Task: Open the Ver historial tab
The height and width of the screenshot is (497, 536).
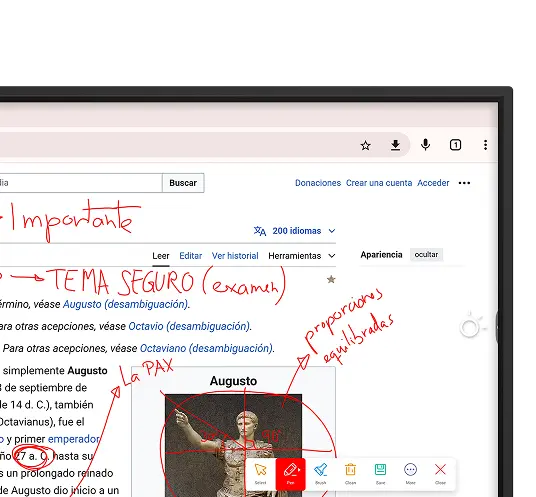Action: click(x=235, y=256)
